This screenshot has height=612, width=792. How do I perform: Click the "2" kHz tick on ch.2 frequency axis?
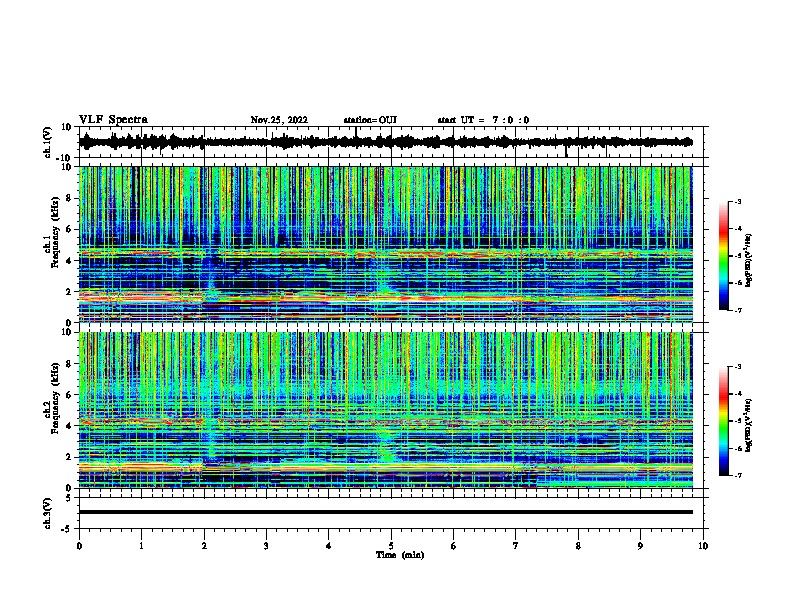(x=70, y=457)
